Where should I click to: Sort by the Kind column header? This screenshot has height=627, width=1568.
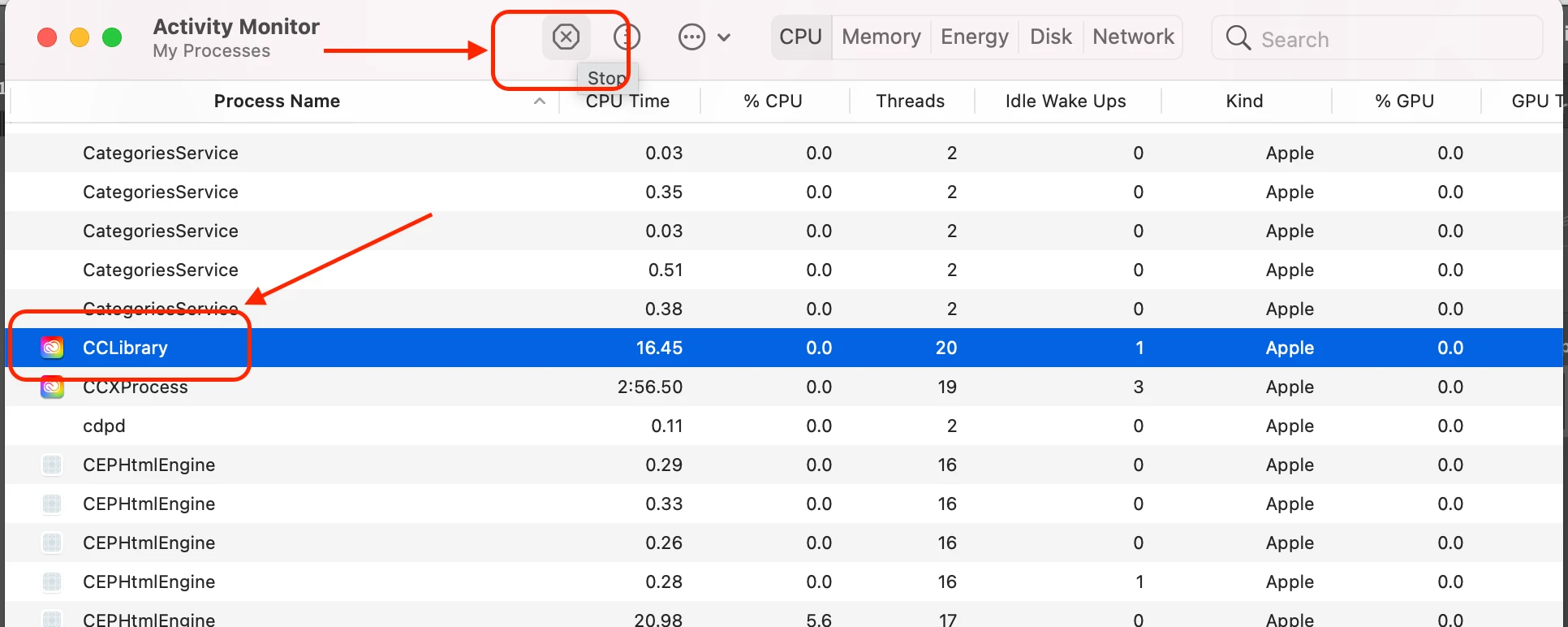(x=1244, y=101)
